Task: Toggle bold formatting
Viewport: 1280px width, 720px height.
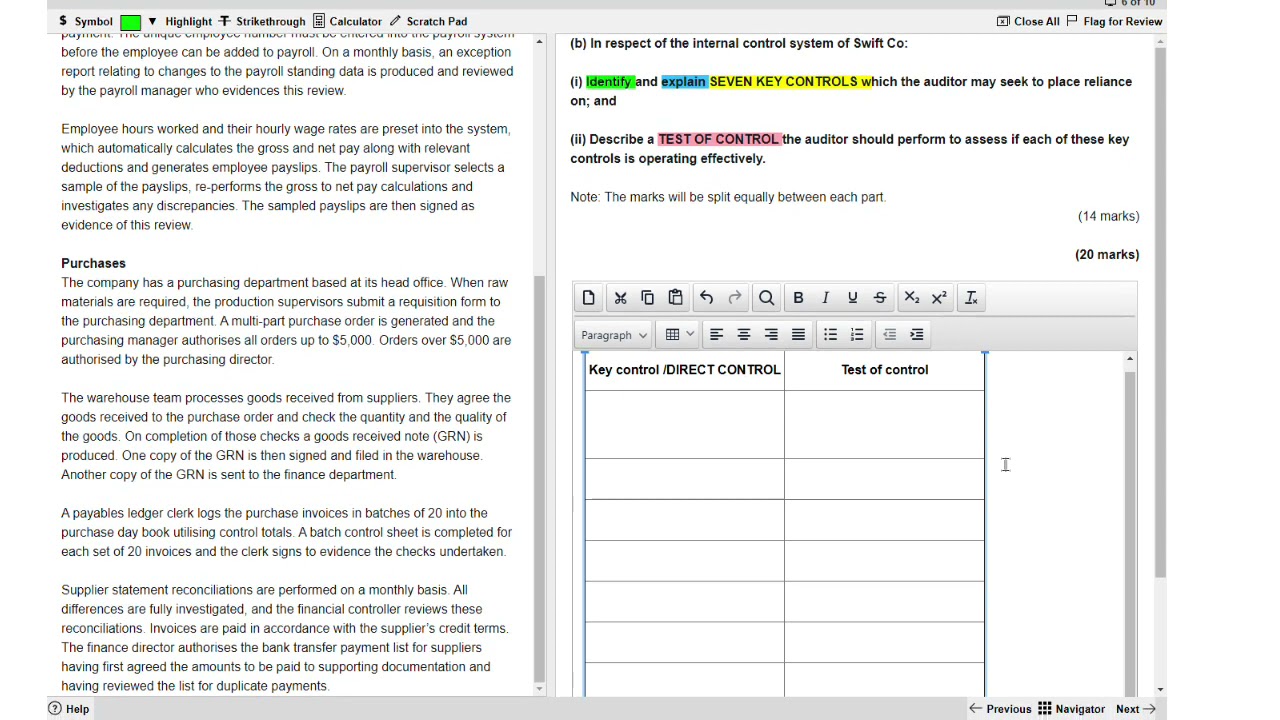Action: (798, 298)
